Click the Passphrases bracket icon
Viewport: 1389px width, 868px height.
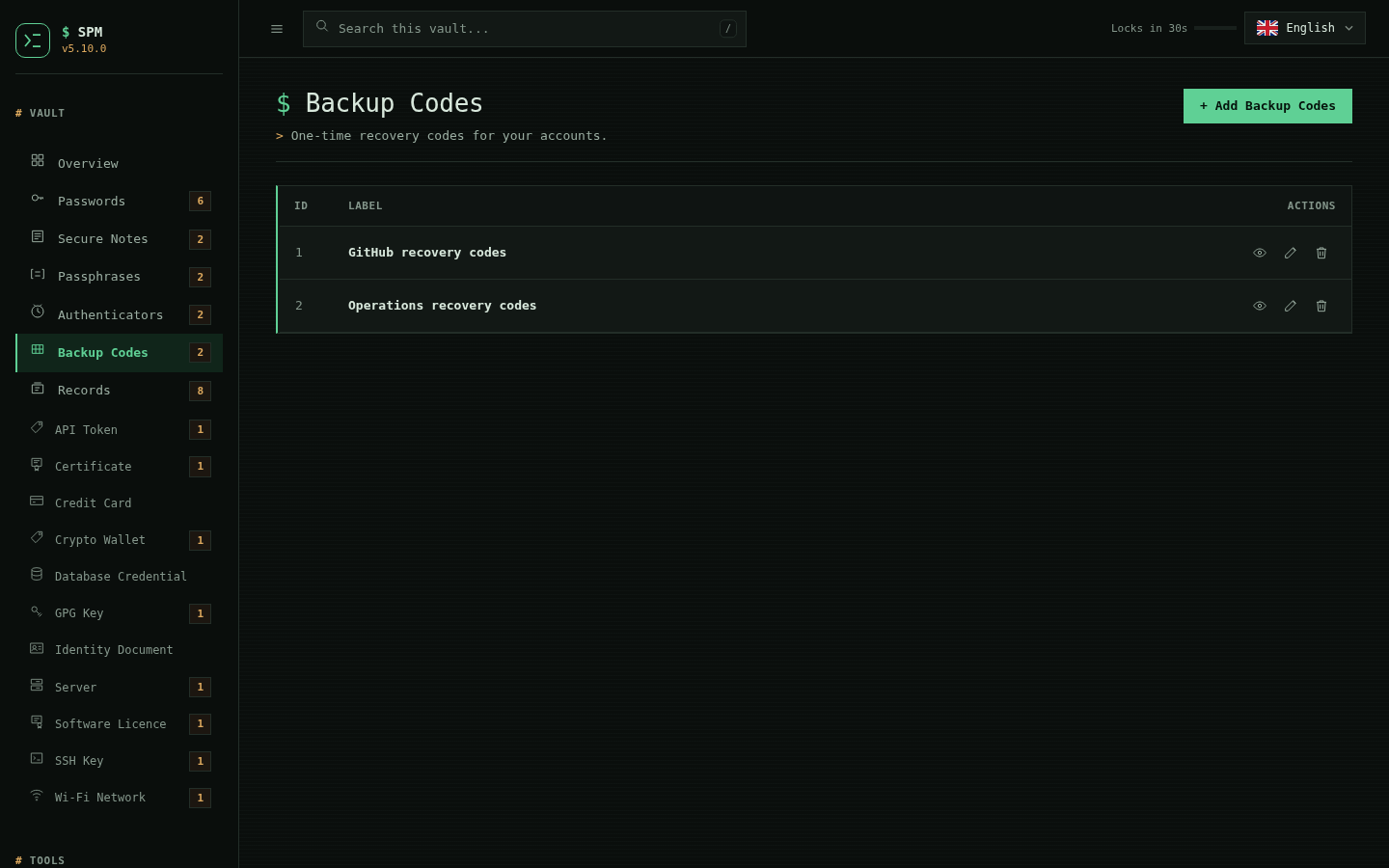38,274
